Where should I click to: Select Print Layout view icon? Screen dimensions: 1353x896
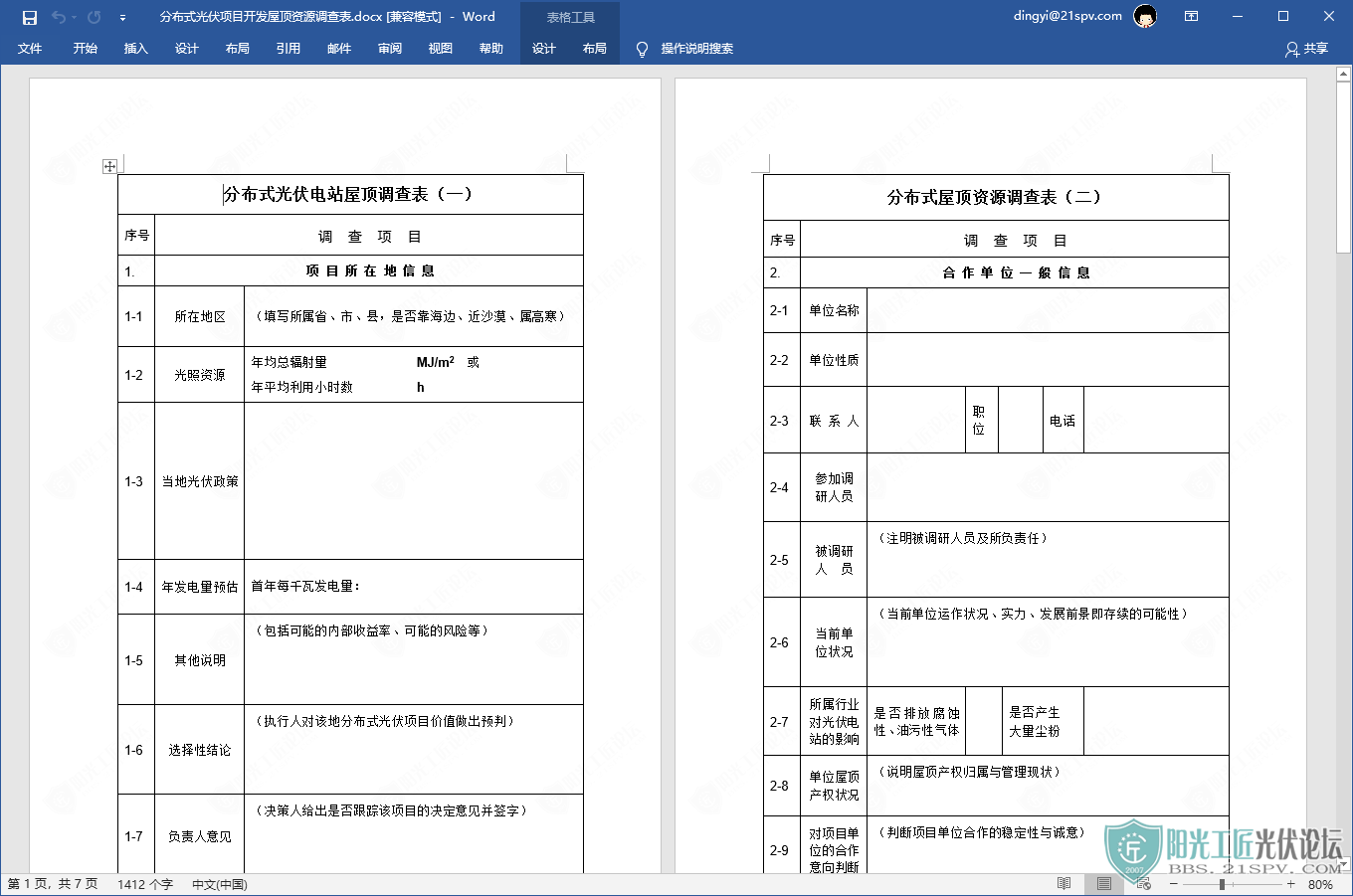pyautogui.click(x=1103, y=883)
